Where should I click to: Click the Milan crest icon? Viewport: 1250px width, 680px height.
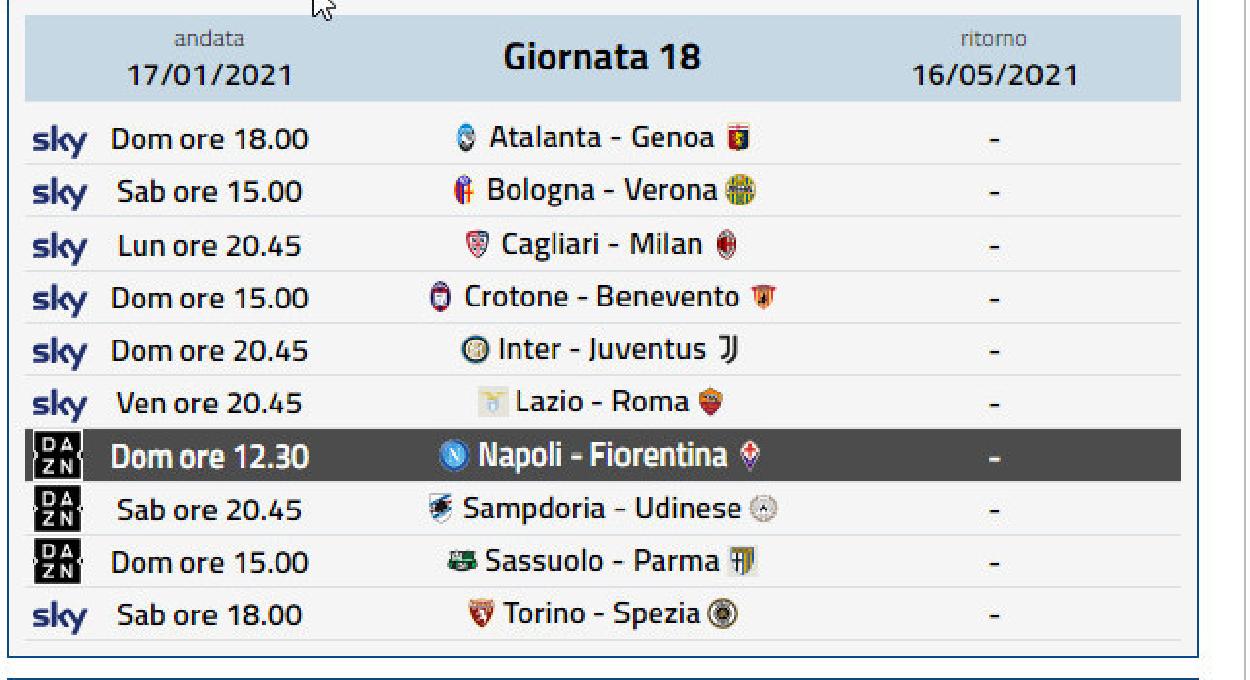click(x=726, y=244)
